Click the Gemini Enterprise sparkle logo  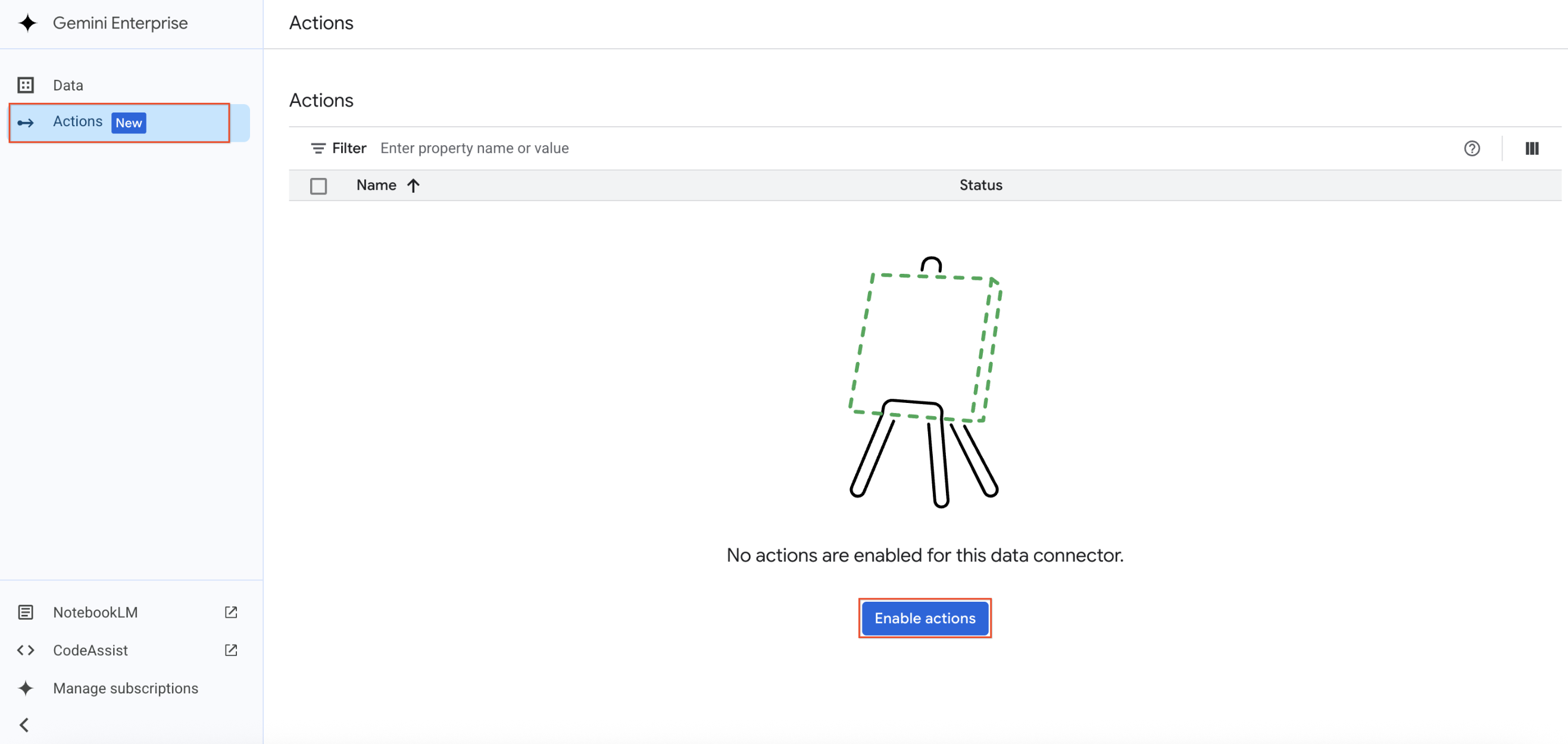[27, 23]
